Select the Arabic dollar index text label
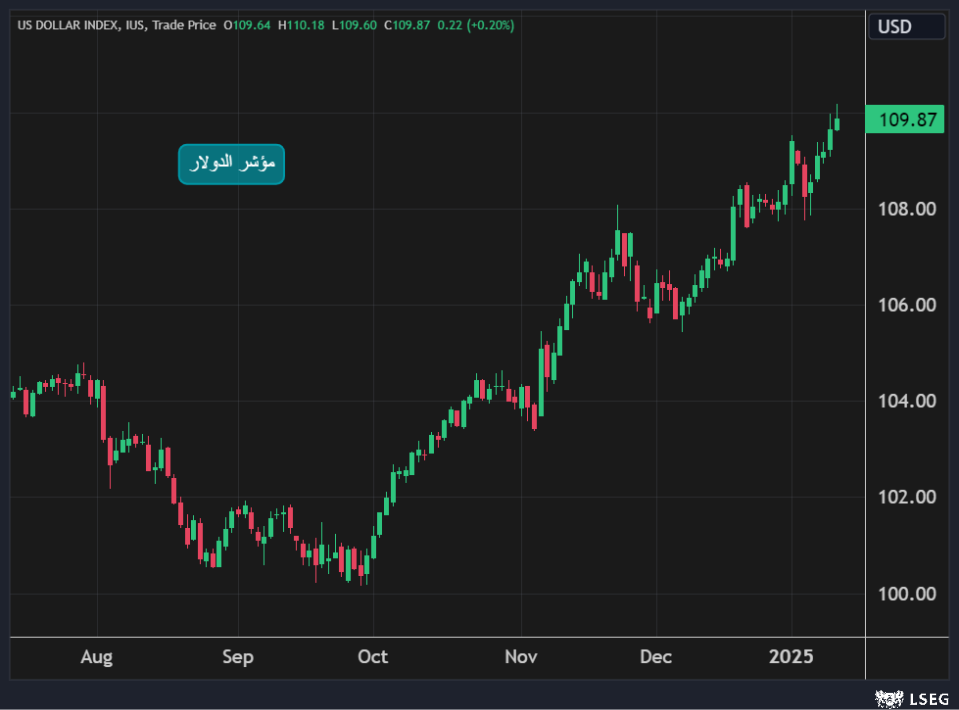959x710 pixels. pos(231,164)
